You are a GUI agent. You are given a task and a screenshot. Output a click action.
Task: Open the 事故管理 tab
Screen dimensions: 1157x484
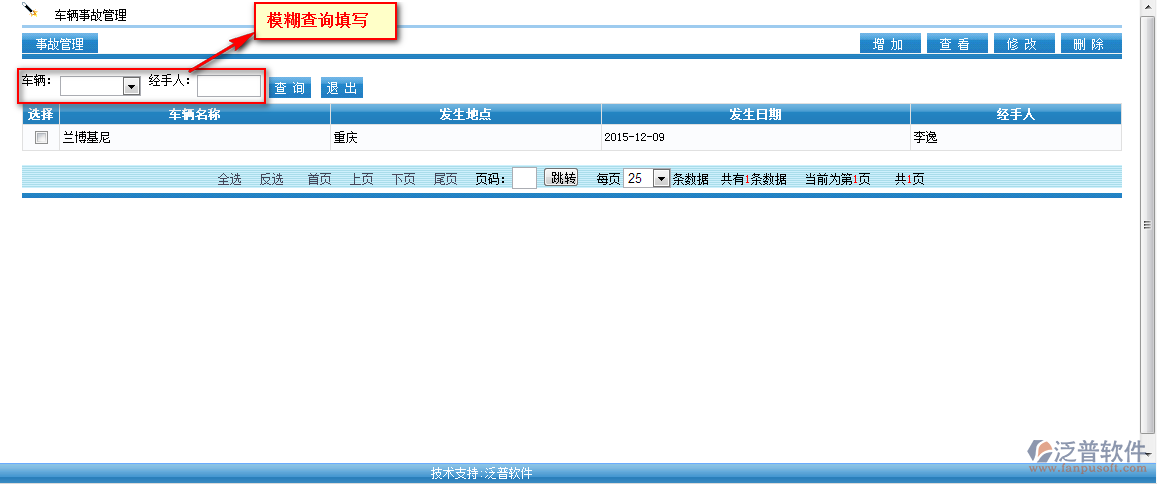pos(60,44)
